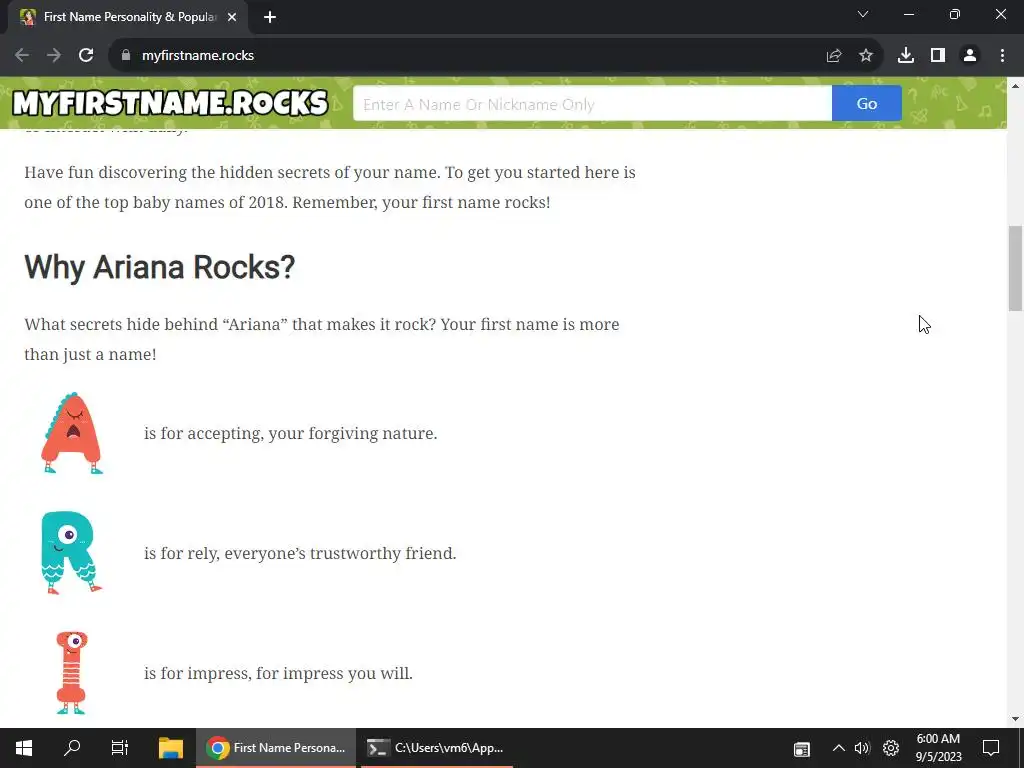This screenshot has height=768, width=1024.
Task: Click the browser back arrow
Action: pos(22,56)
